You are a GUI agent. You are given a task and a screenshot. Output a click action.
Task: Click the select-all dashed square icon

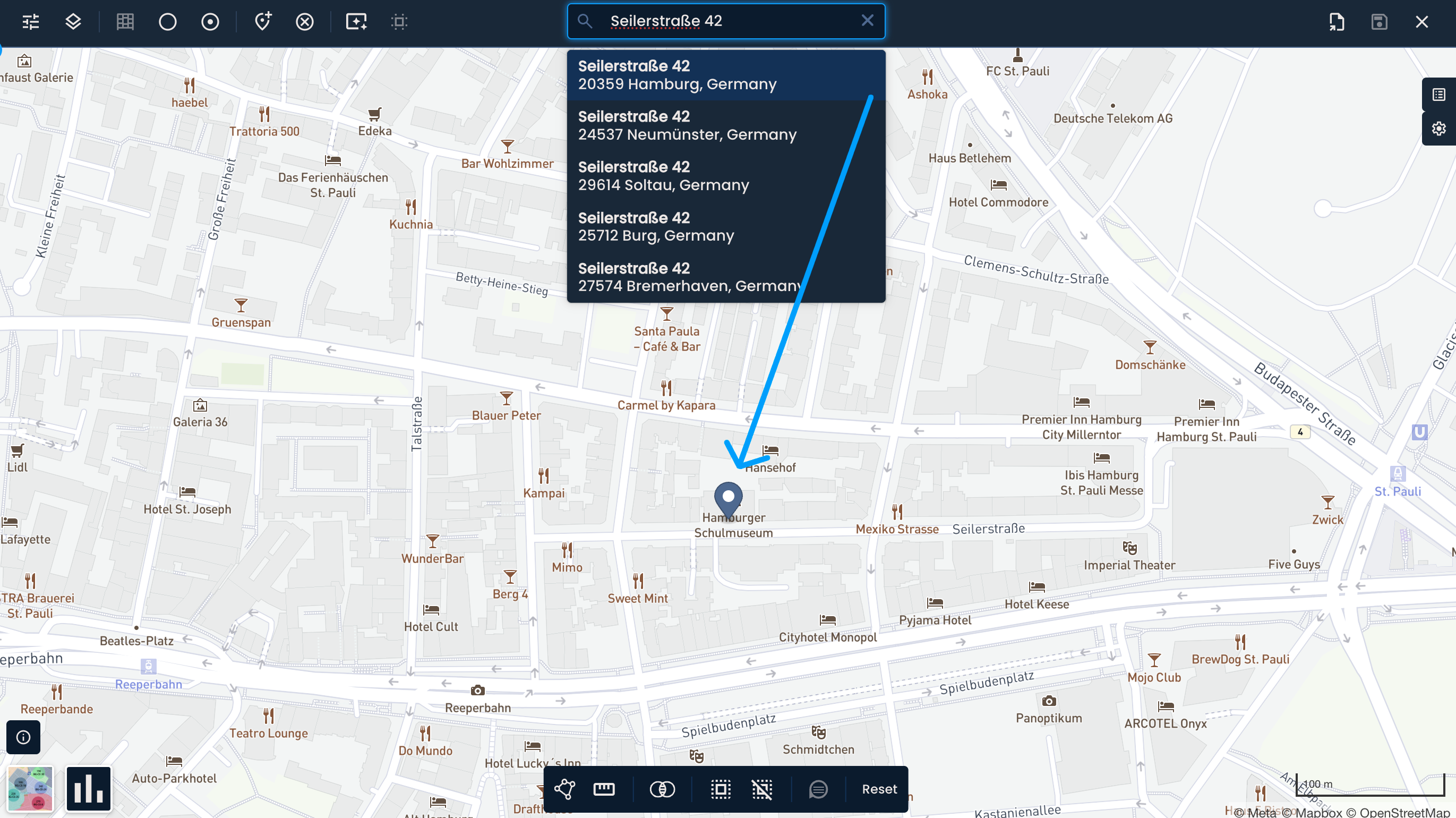click(x=720, y=789)
